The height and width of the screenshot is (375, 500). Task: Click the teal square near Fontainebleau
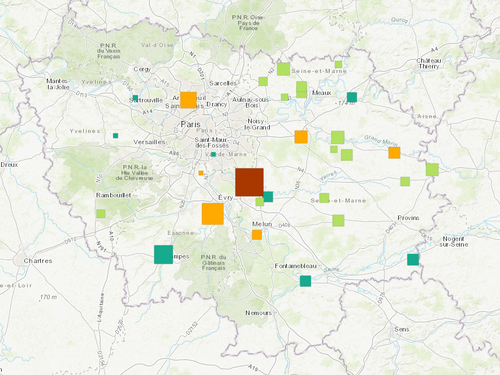coord(305,281)
